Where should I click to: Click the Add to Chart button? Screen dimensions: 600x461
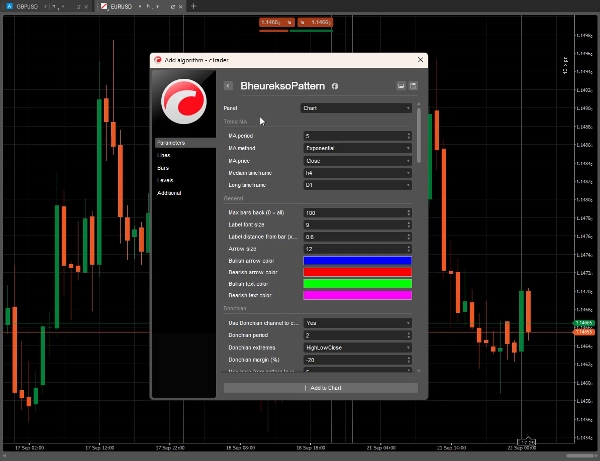click(x=321, y=388)
